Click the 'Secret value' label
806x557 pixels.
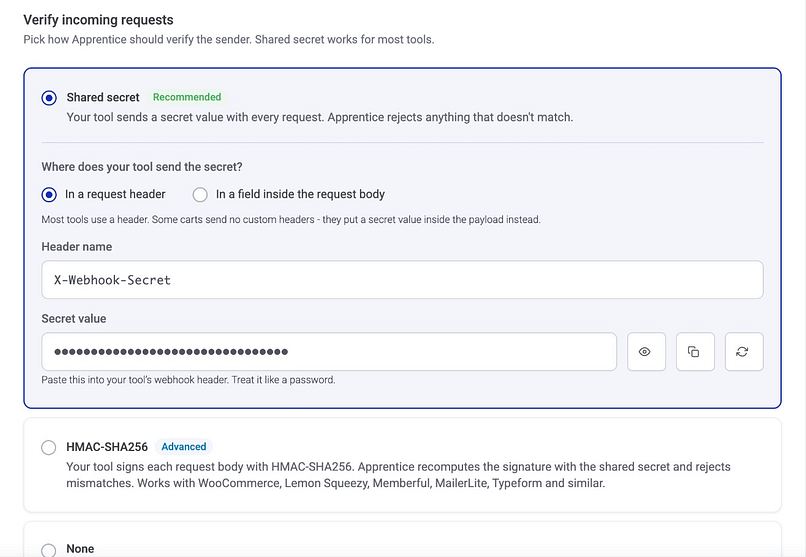pos(74,319)
